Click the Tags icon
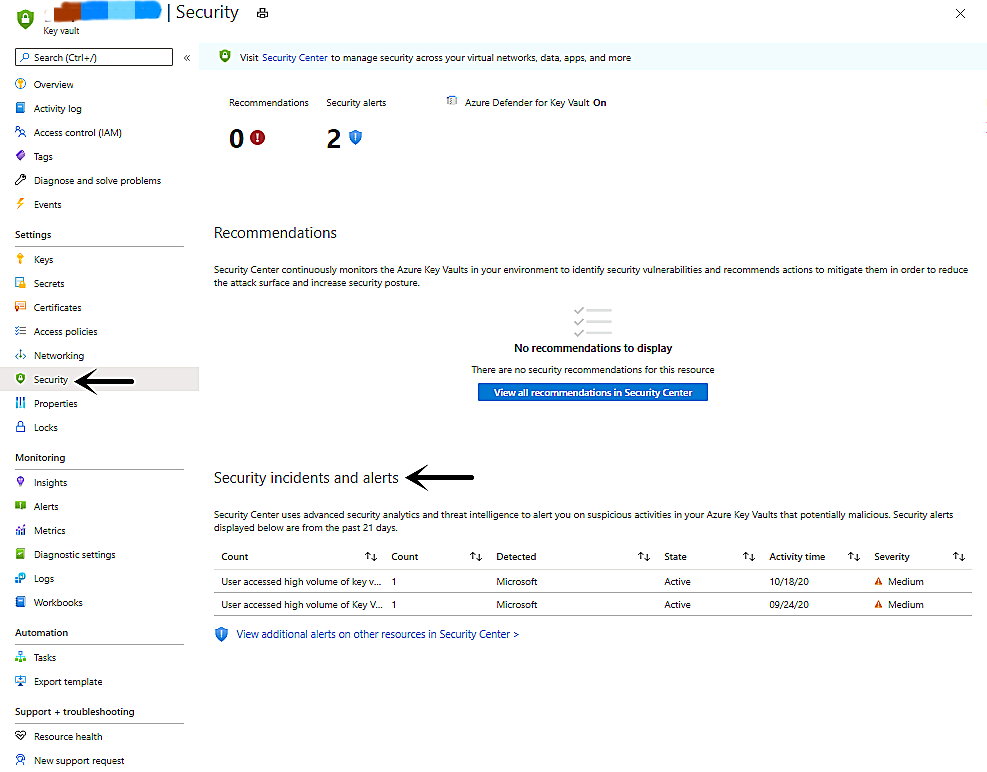987x772 pixels. coord(21,156)
